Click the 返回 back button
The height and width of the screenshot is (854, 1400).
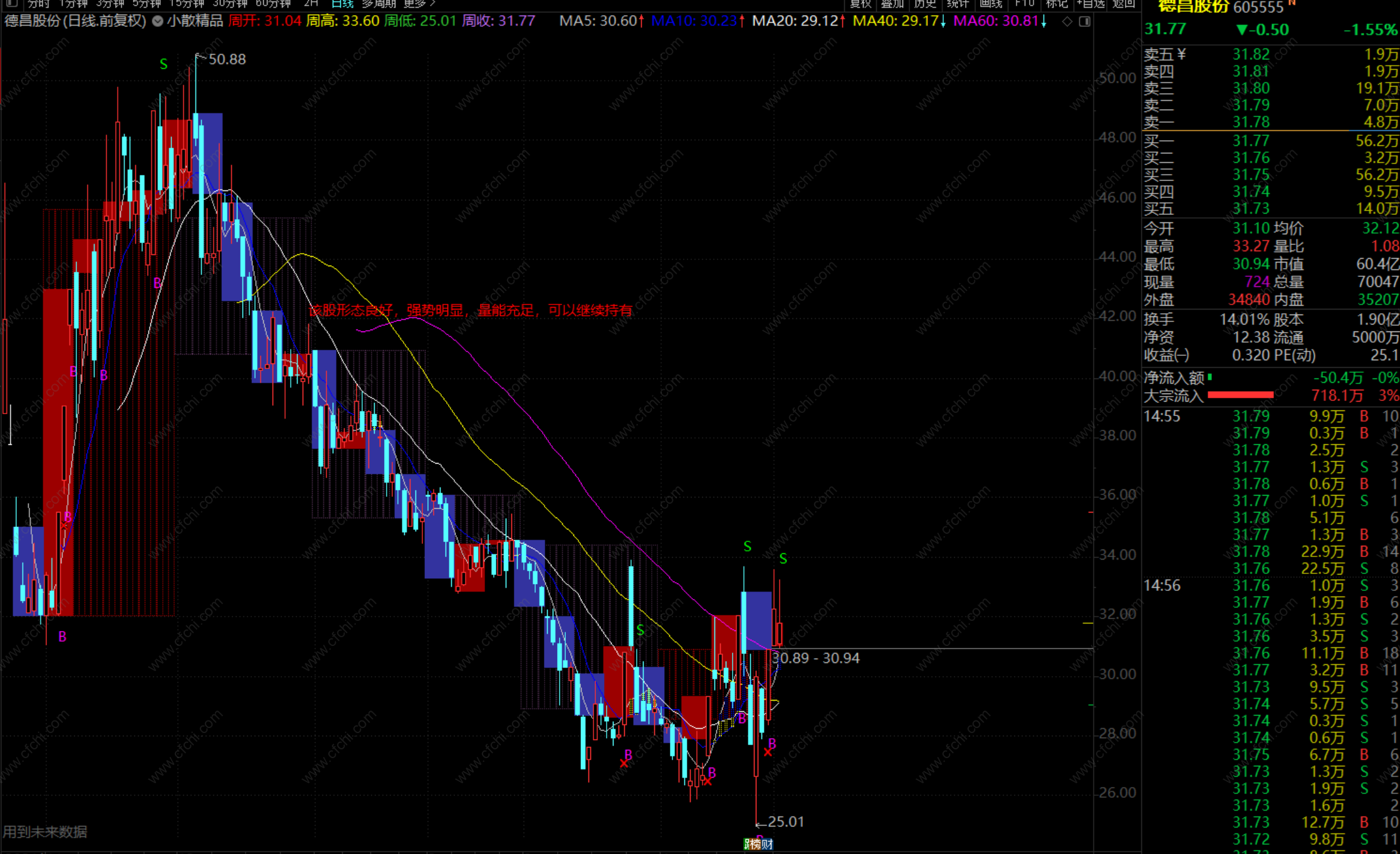tap(1124, 4)
